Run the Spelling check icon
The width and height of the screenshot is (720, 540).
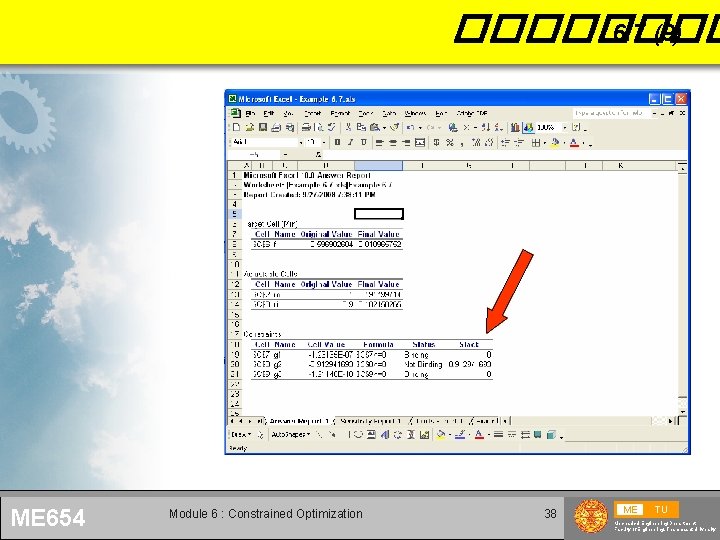pyautogui.click(x=332, y=128)
